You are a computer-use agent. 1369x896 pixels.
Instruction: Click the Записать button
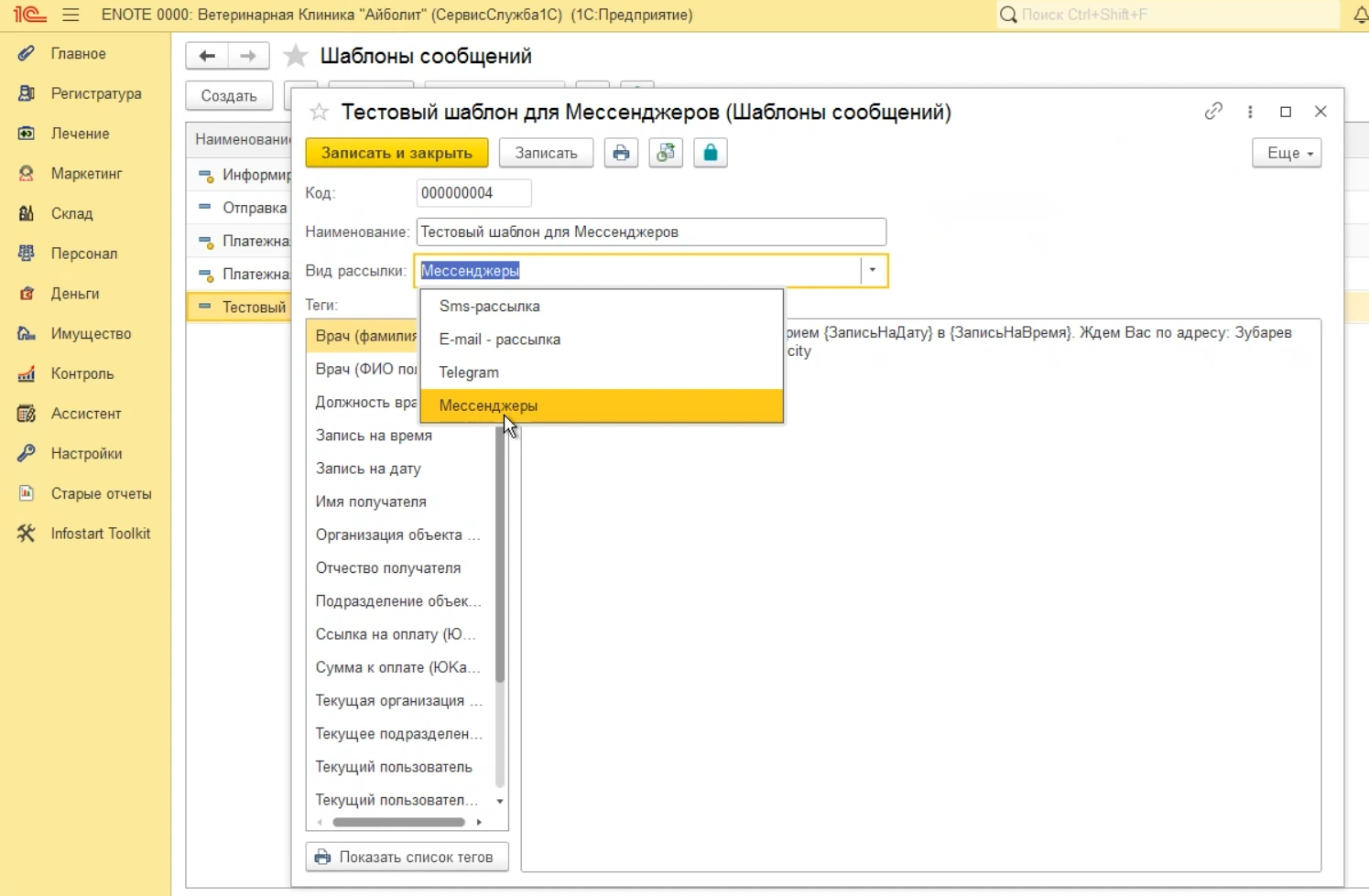coord(546,153)
